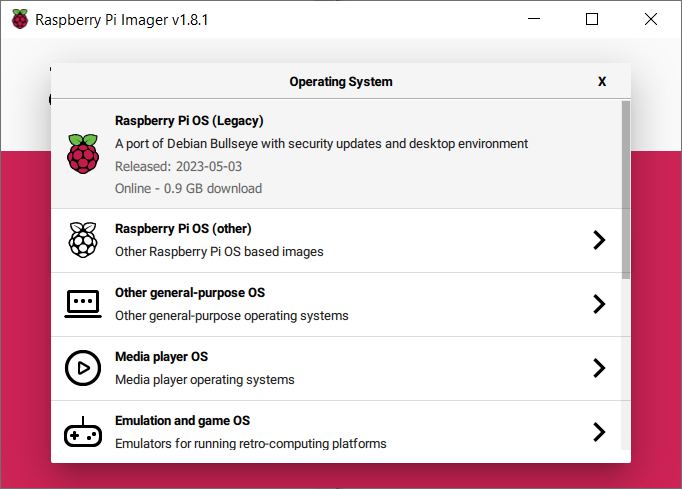Click the red Raspberry Pi logo for Legacy OS
The width and height of the screenshot is (682, 489).
click(83, 154)
